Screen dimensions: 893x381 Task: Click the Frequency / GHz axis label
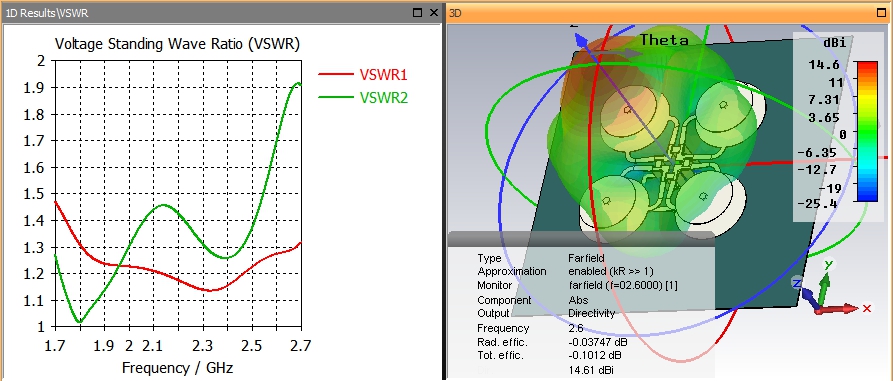point(177,367)
